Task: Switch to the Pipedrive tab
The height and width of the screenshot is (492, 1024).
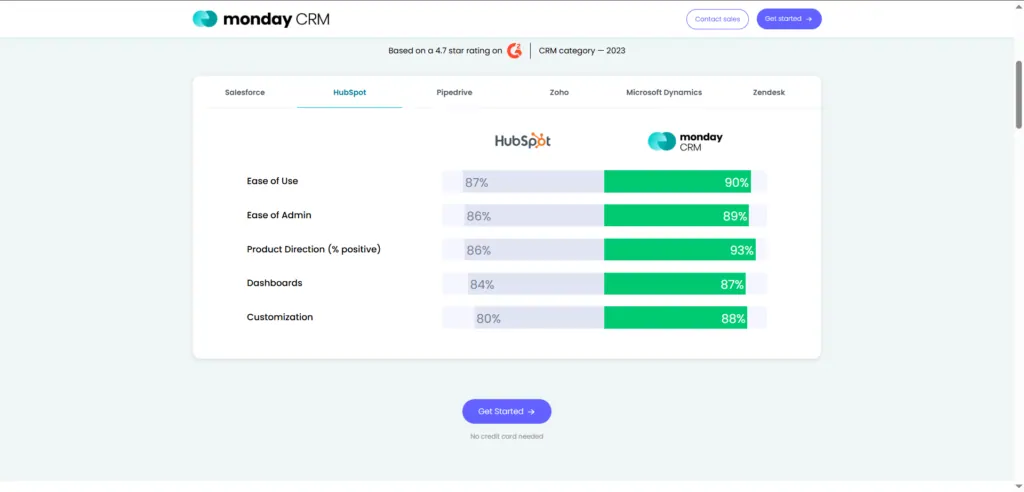Action: tap(454, 92)
